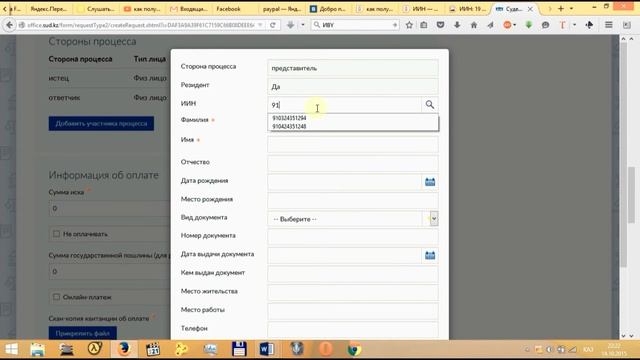Click the 'Телефон' input field

pos(353,329)
